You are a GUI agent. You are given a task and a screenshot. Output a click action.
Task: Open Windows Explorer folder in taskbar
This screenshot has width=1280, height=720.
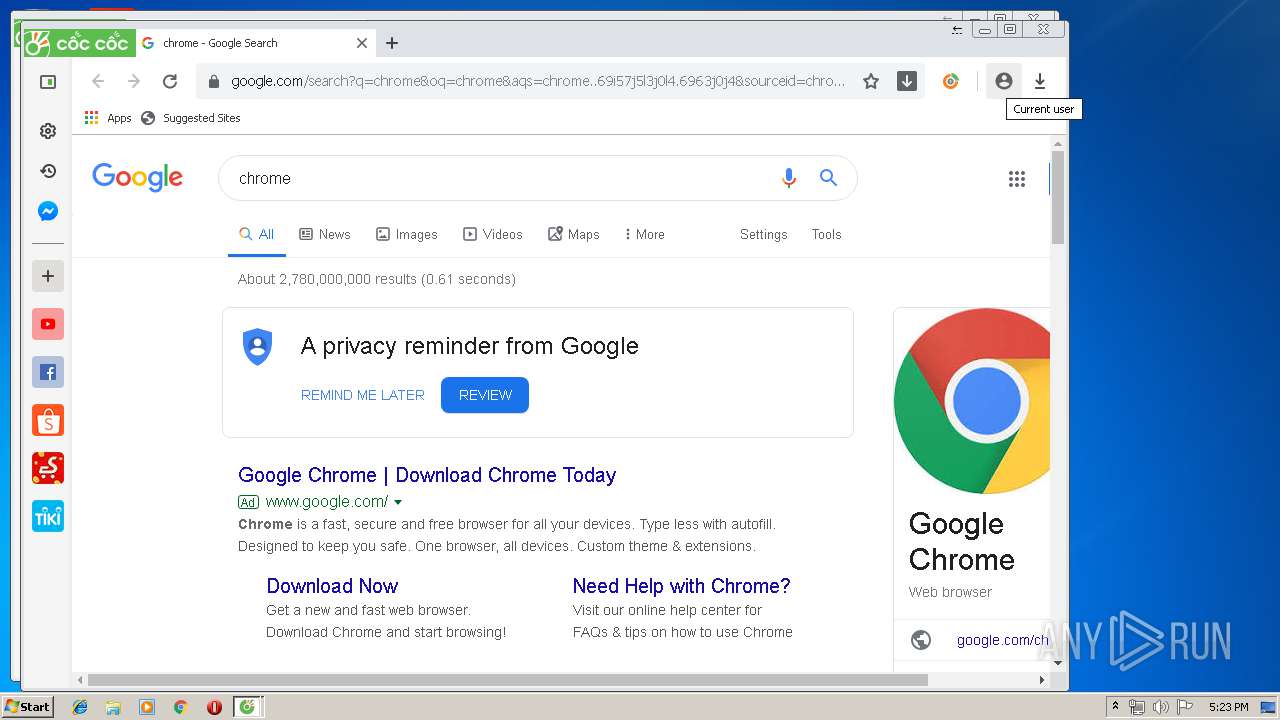tap(113, 707)
